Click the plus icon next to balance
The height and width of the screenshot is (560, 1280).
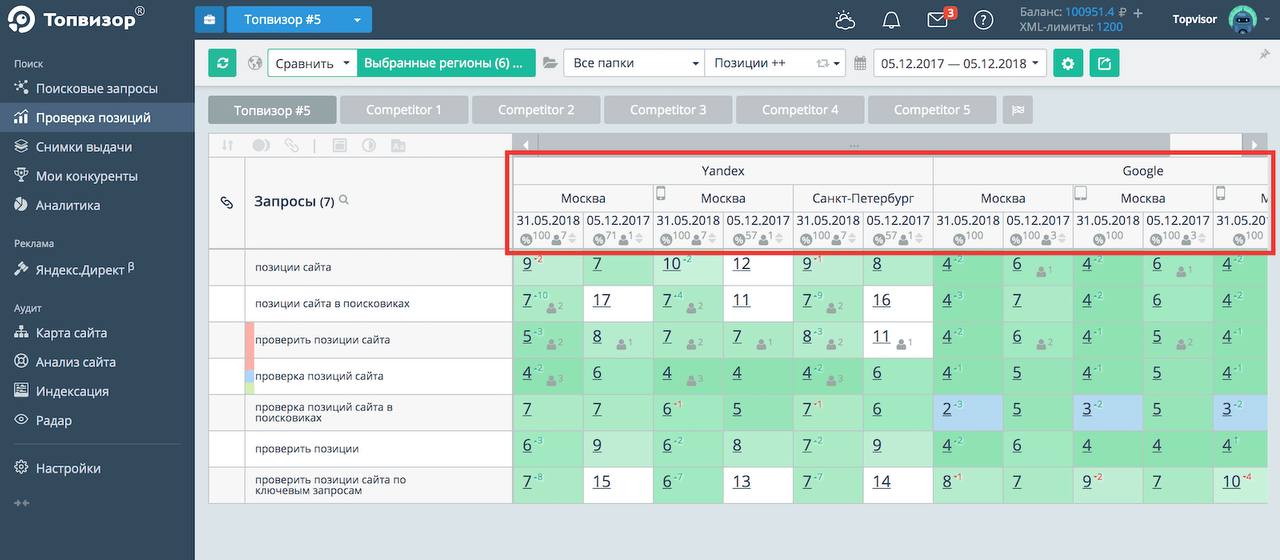pos(1138,12)
